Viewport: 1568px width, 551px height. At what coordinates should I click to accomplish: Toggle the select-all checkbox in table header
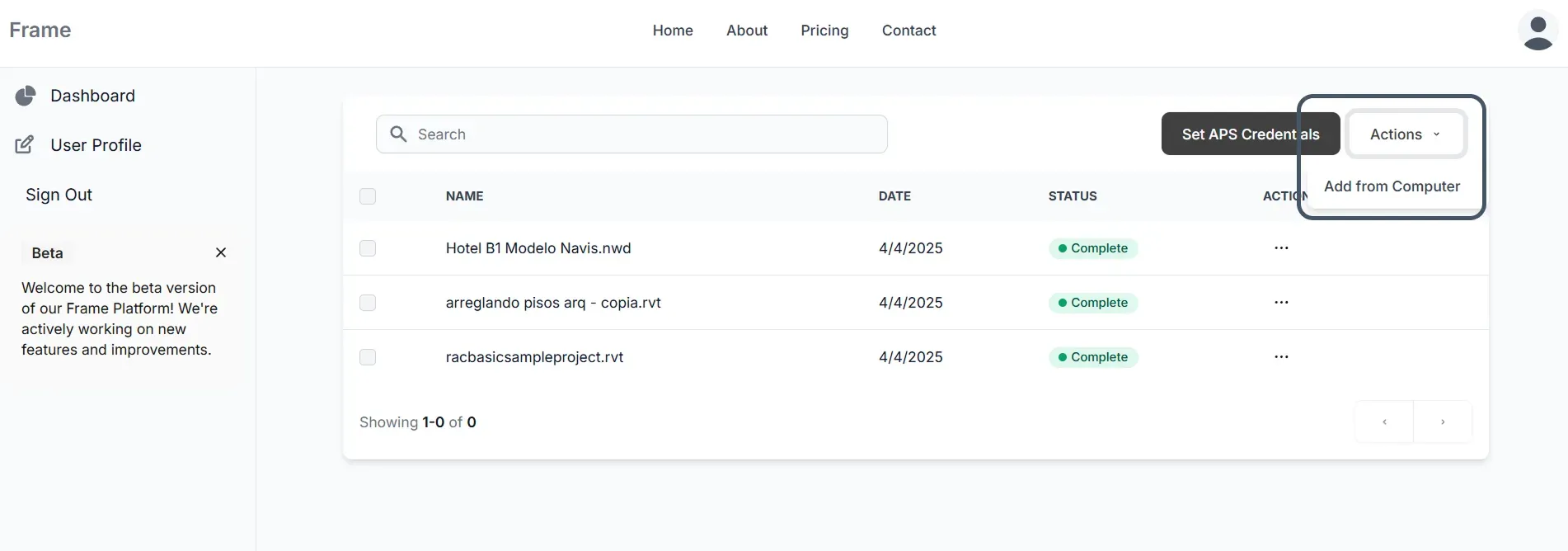368,196
